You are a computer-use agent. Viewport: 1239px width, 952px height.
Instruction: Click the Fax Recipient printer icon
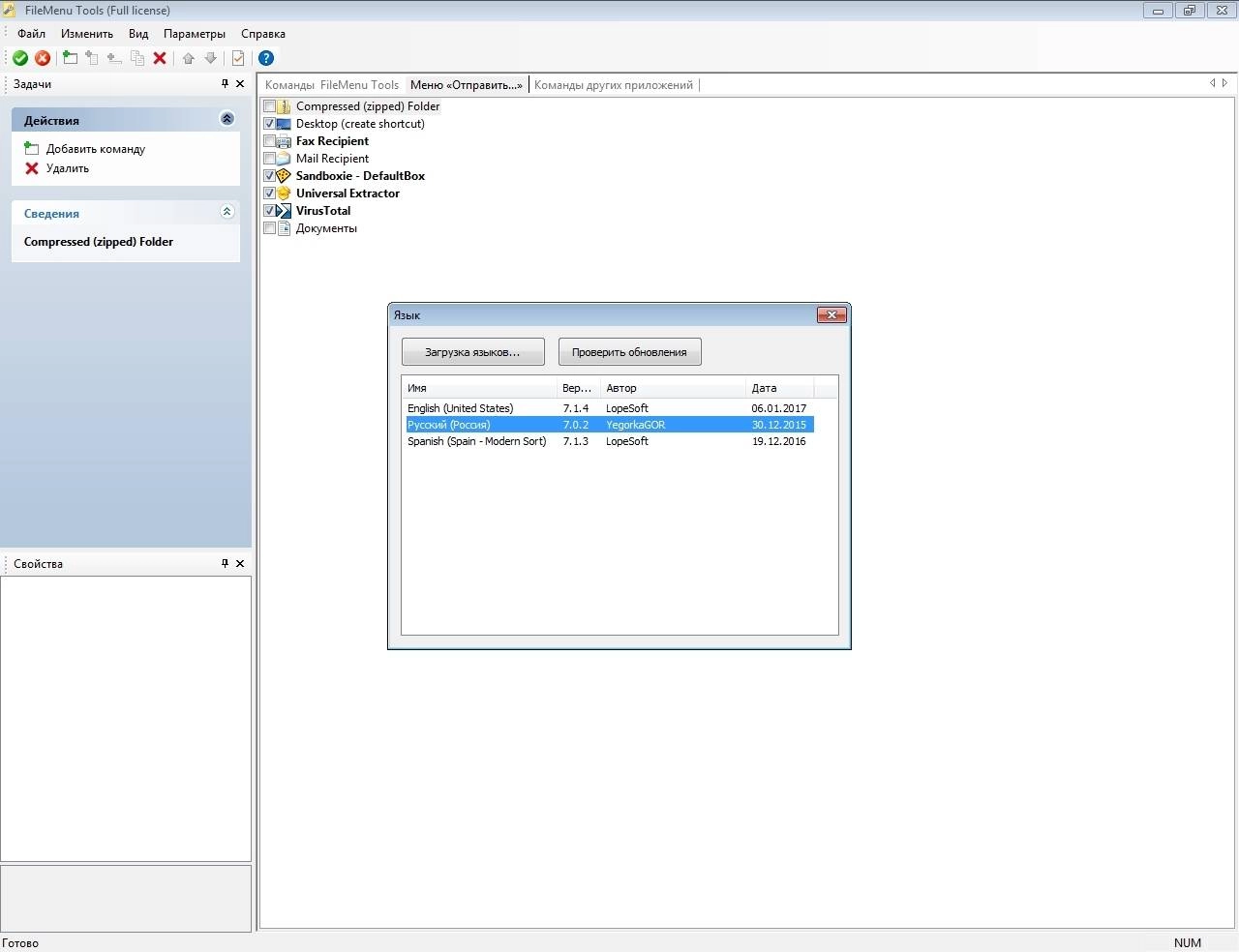click(284, 141)
